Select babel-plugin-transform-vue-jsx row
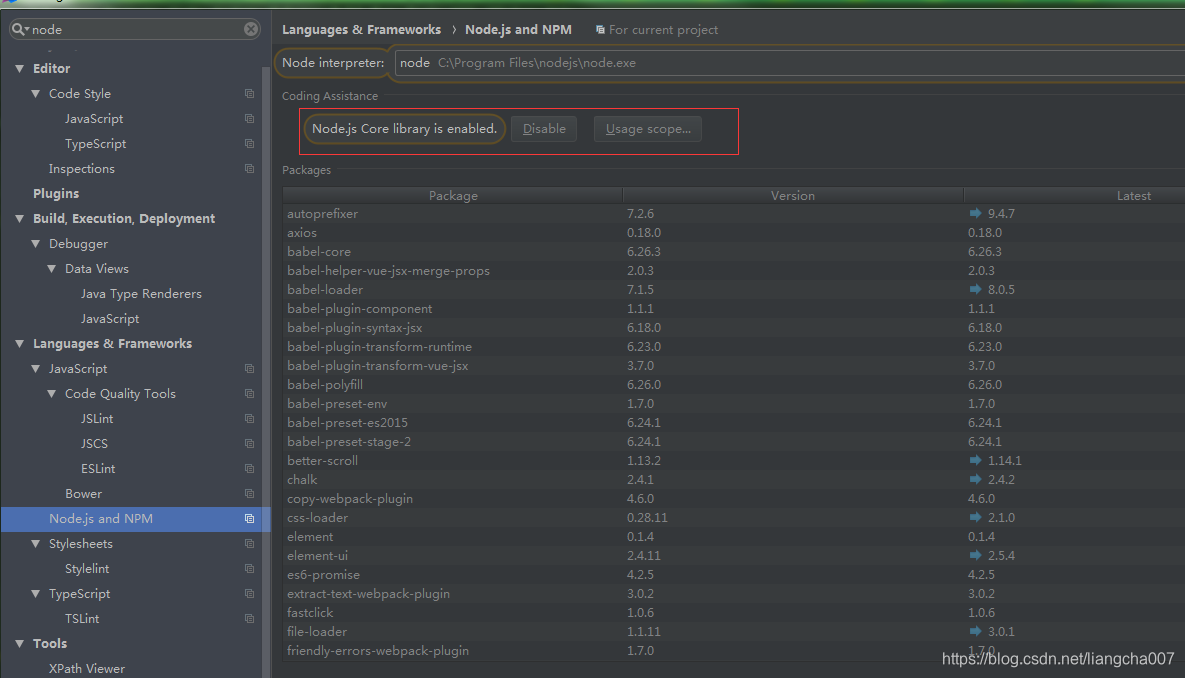1185x678 pixels. pyautogui.click(x=734, y=366)
